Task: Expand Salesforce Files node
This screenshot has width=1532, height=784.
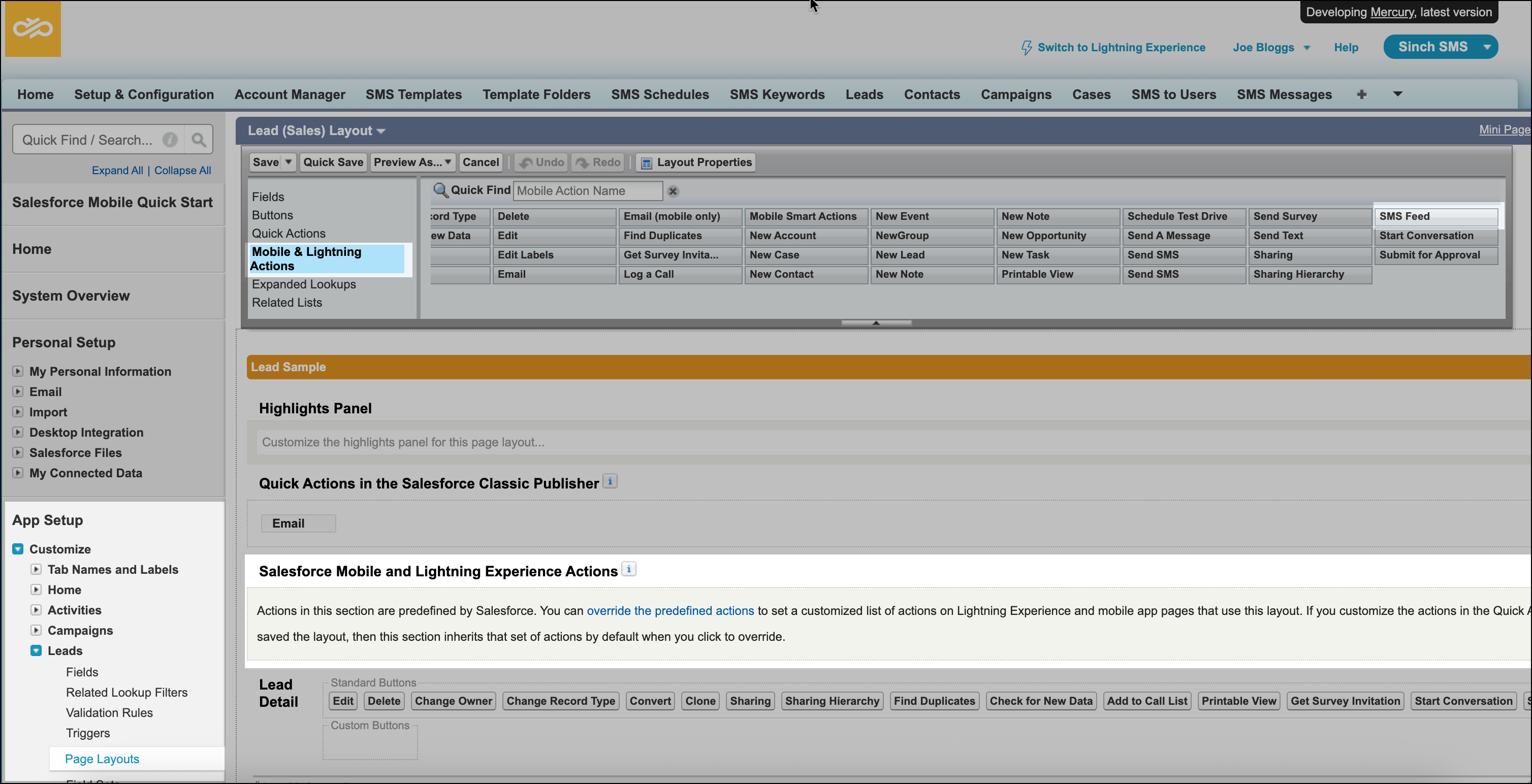Action: pos(18,452)
